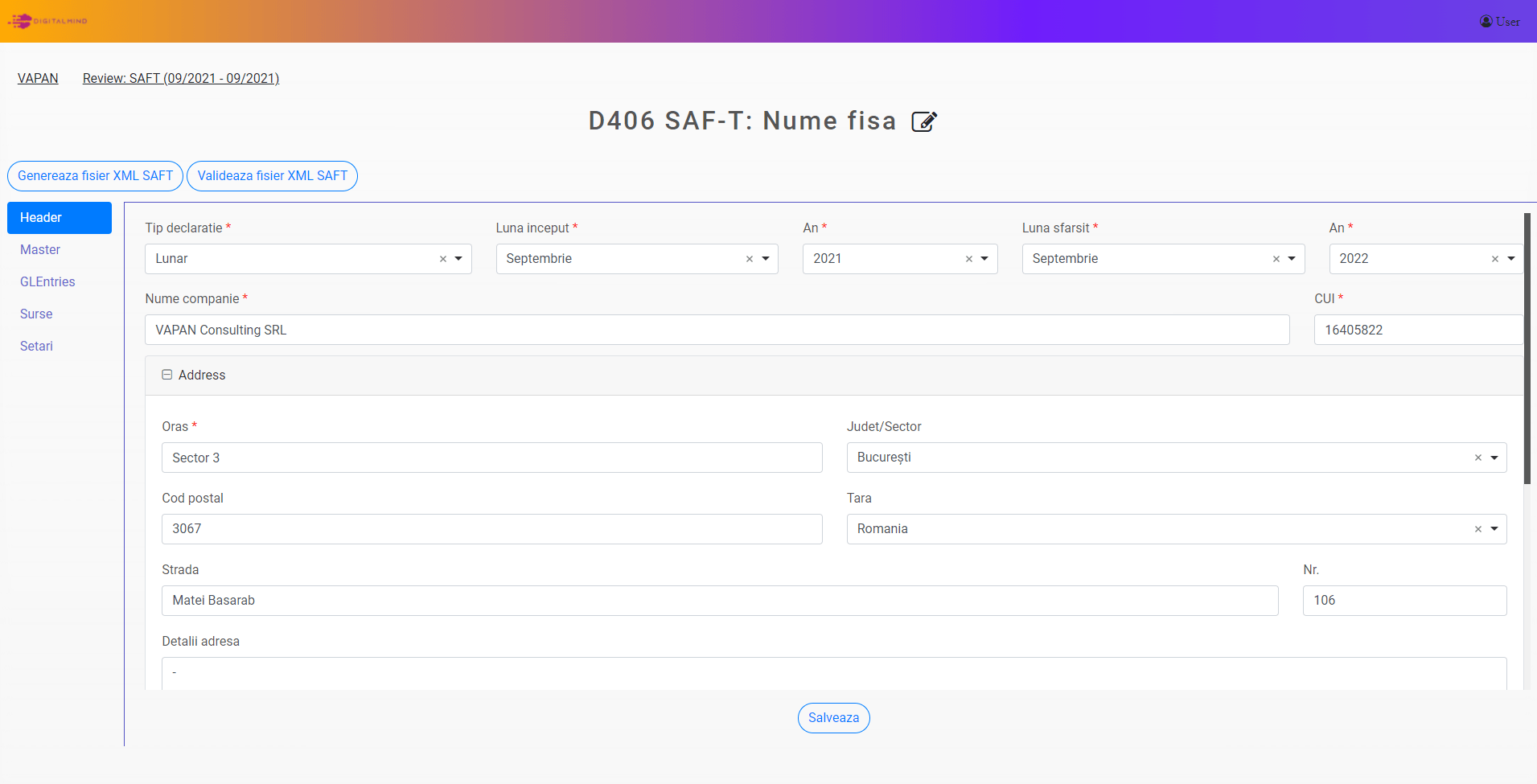This screenshot has width=1537, height=784.
Task: Clear the Tara Romania selection
Action: (1477, 529)
